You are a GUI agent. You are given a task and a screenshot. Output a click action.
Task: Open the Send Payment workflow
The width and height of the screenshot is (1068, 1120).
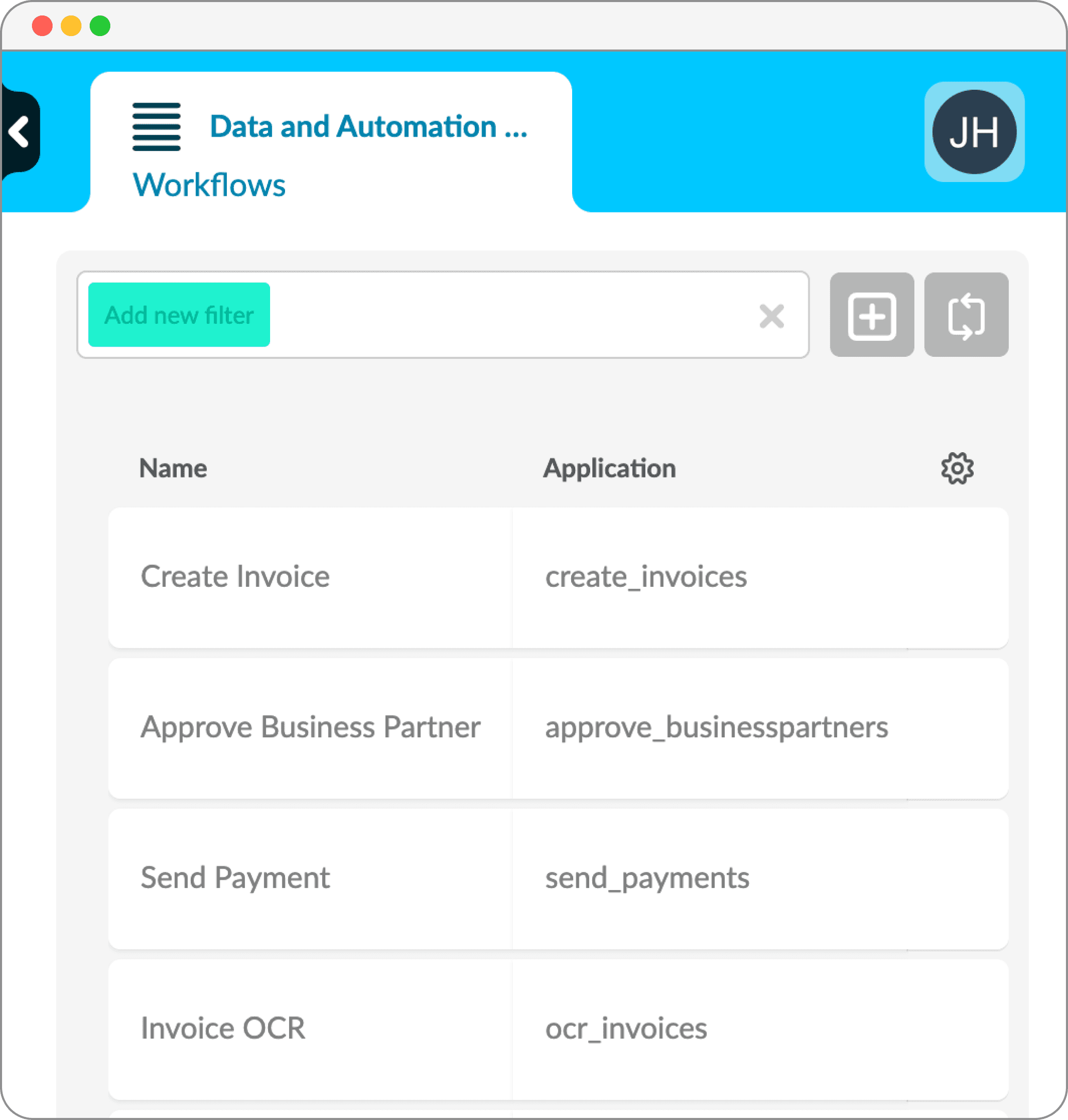pos(235,878)
